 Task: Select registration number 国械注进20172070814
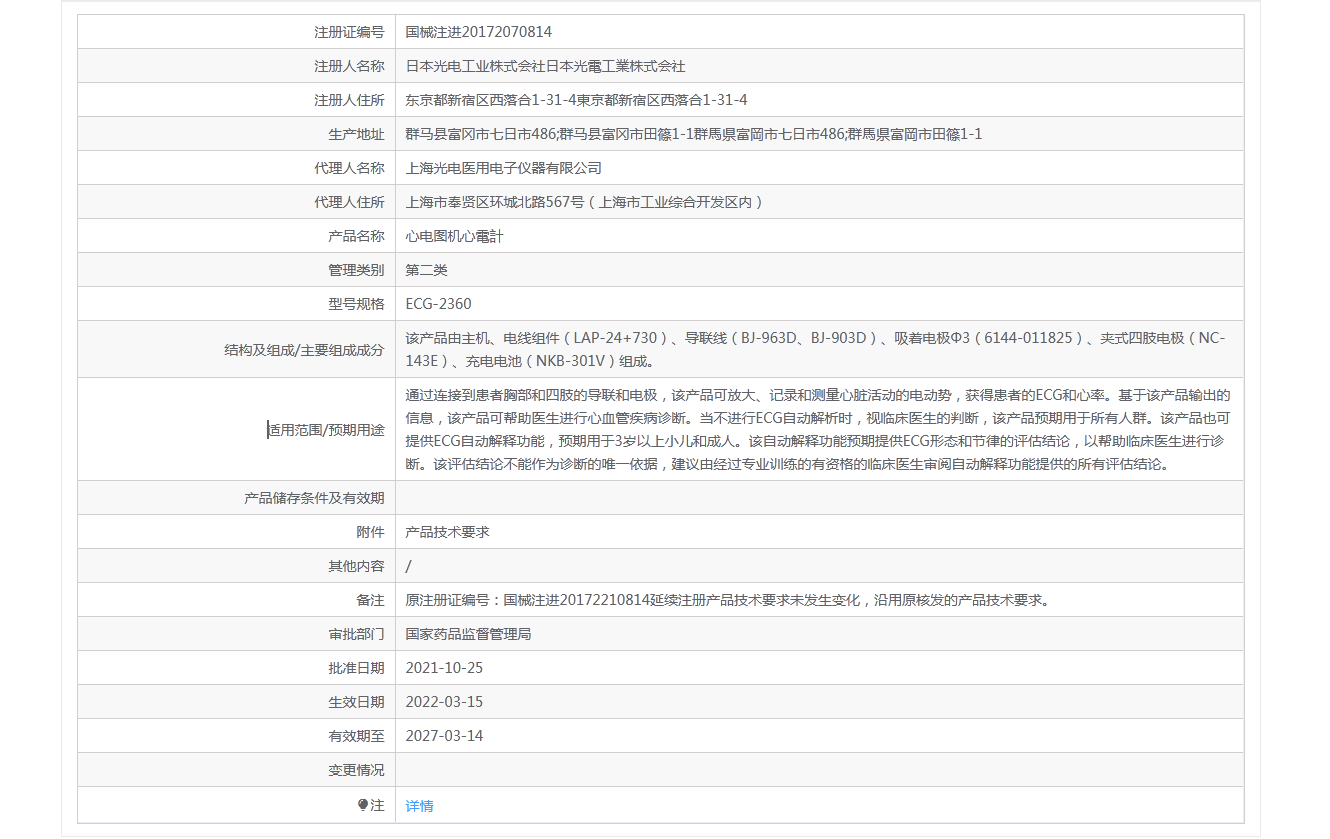tap(478, 32)
